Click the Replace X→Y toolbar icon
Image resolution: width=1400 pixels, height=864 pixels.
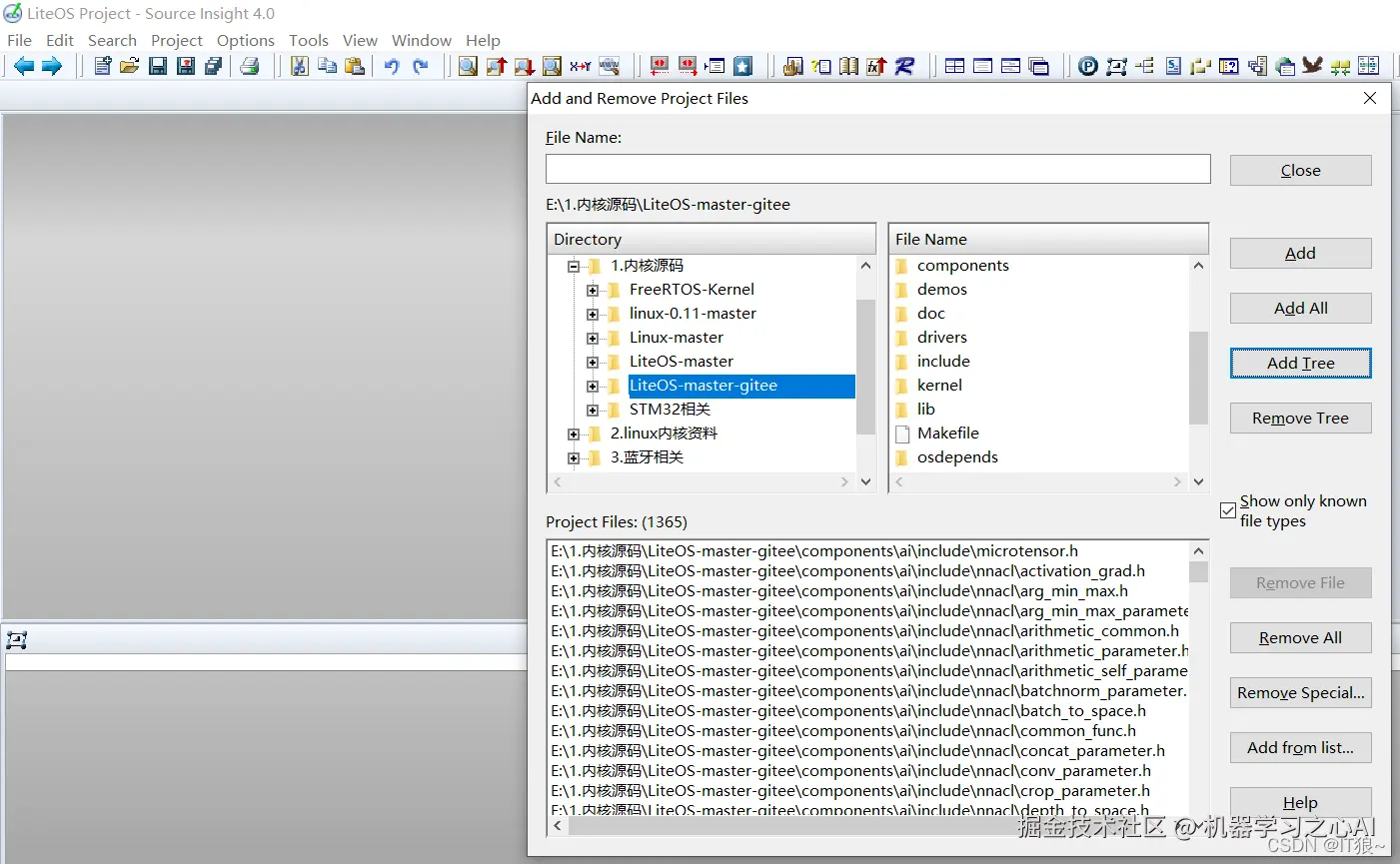click(x=581, y=66)
